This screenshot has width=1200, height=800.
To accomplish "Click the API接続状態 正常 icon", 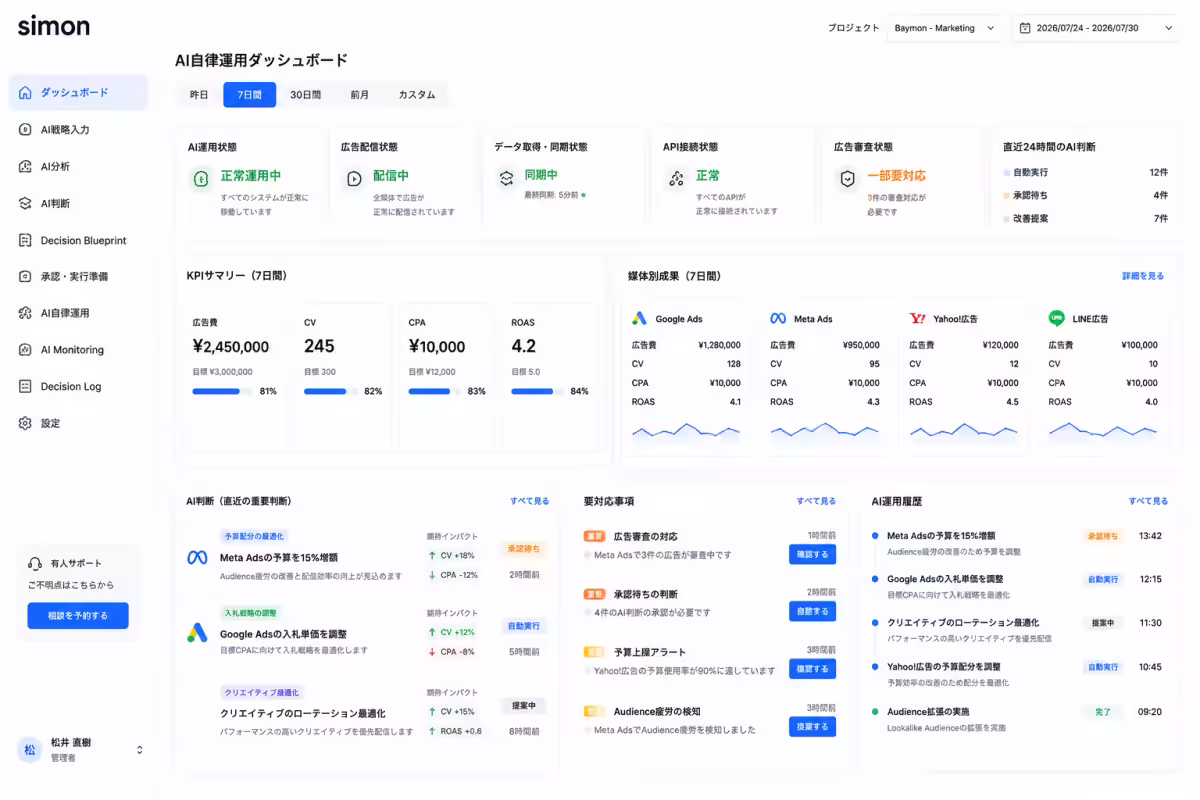I will (676, 179).
